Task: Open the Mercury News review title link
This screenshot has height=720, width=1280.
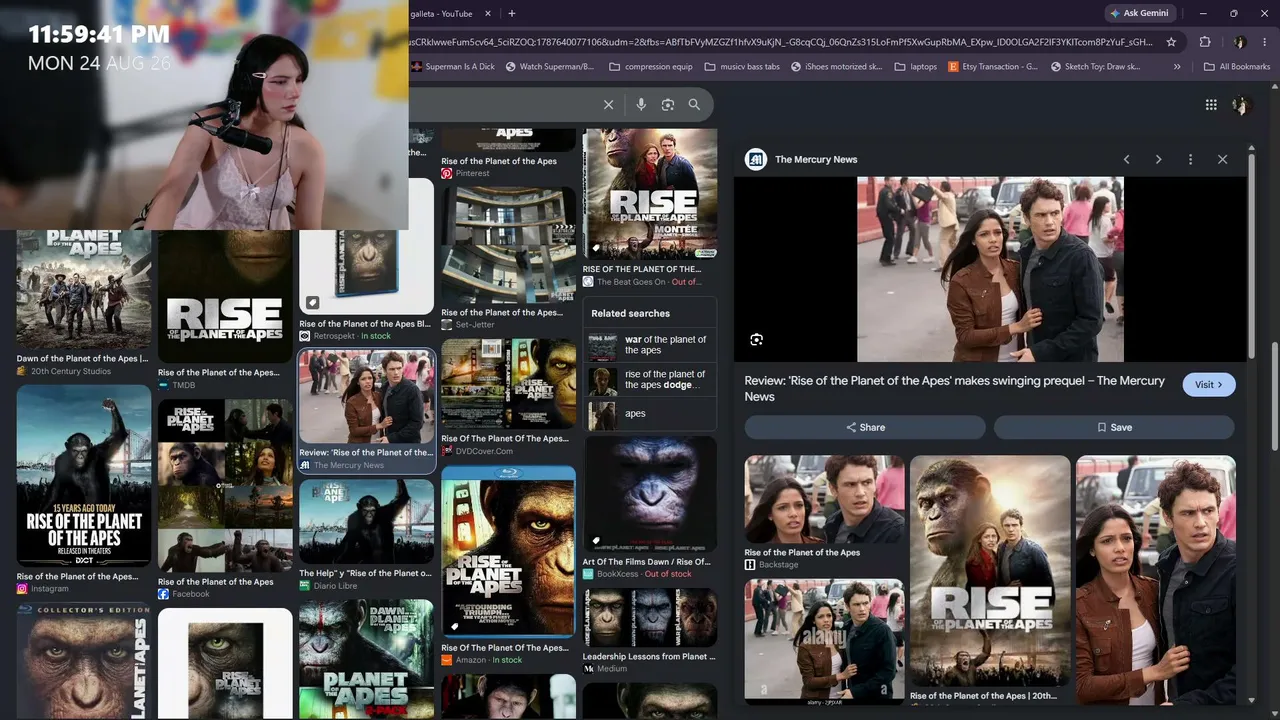Action: pyautogui.click(x=954, y=389)
